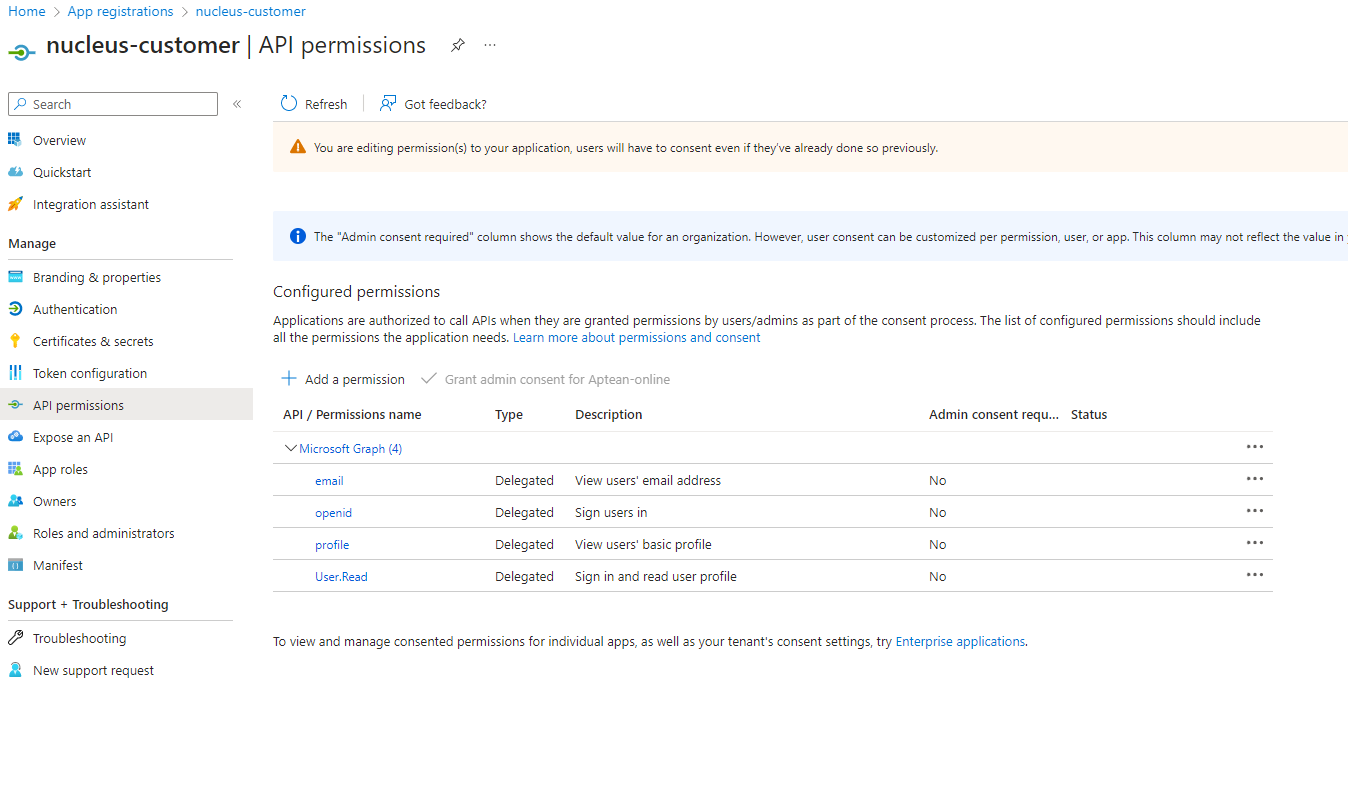Open the User.Read permission link
The height and width of the screenshot is (794, 1348).
pos(341,577)
